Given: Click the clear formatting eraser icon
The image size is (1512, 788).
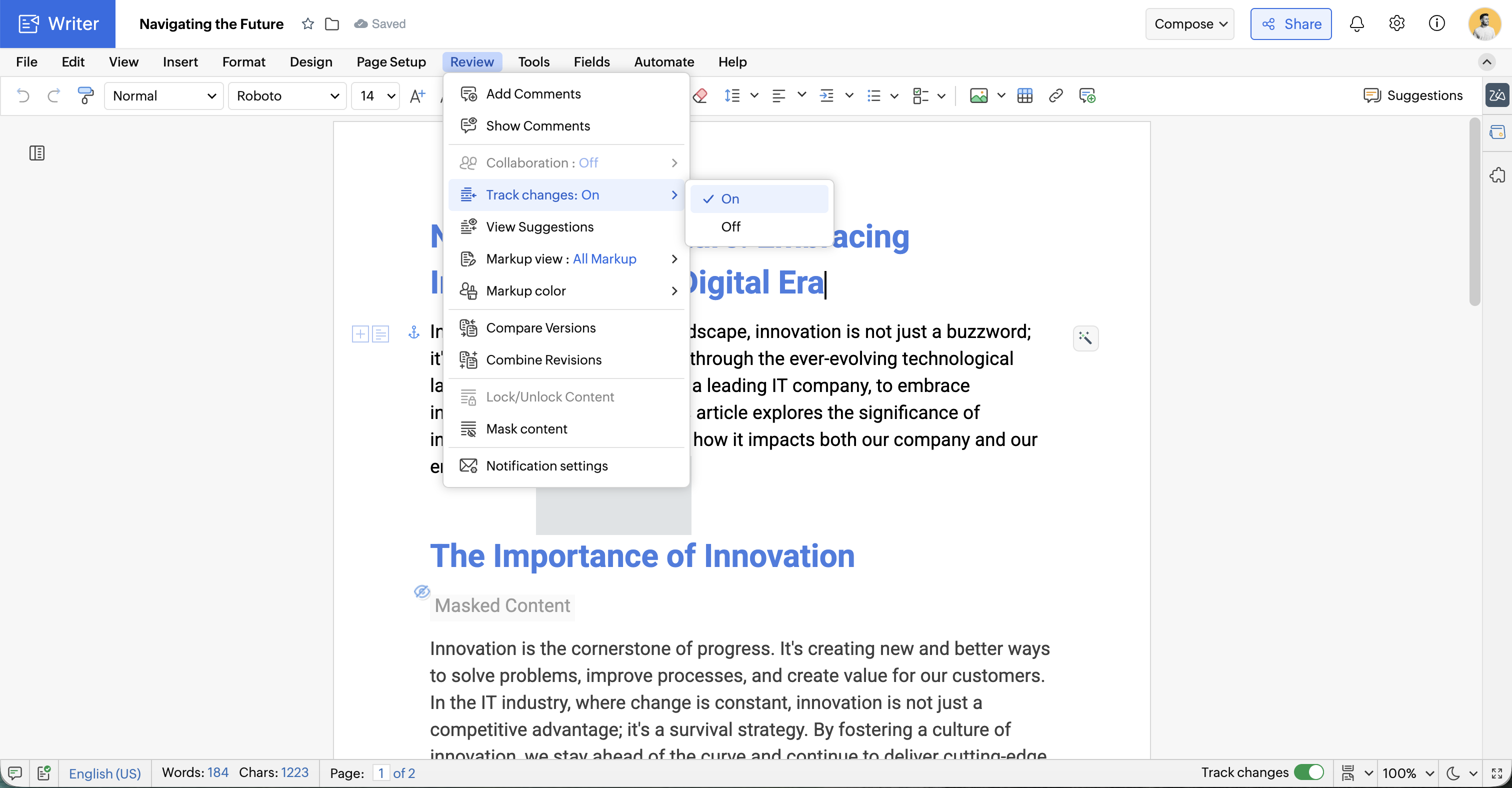Looking at the screenshot, I should pos(699,95).
